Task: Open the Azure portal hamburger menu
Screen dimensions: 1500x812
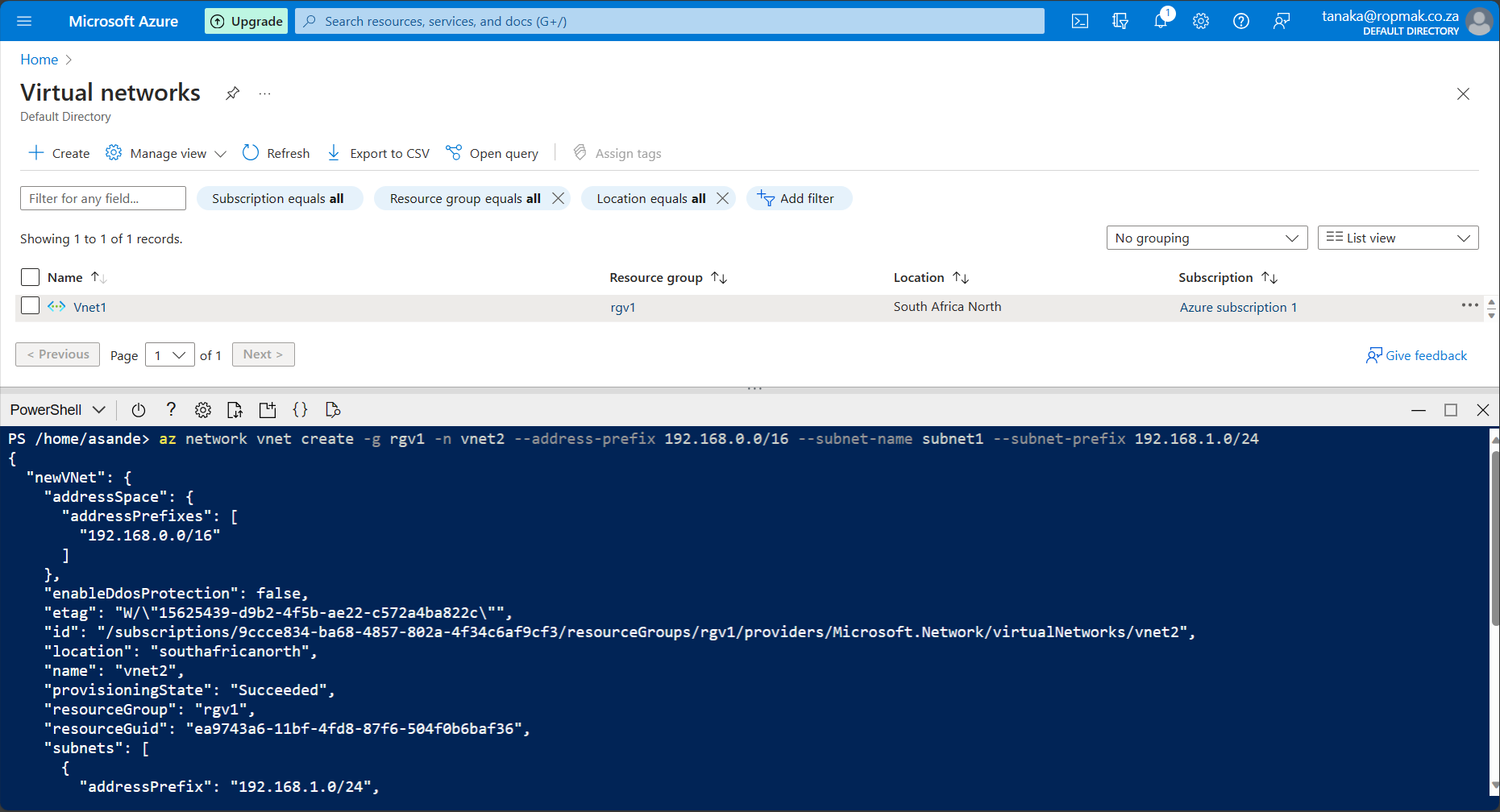Action: coord(24,21)
